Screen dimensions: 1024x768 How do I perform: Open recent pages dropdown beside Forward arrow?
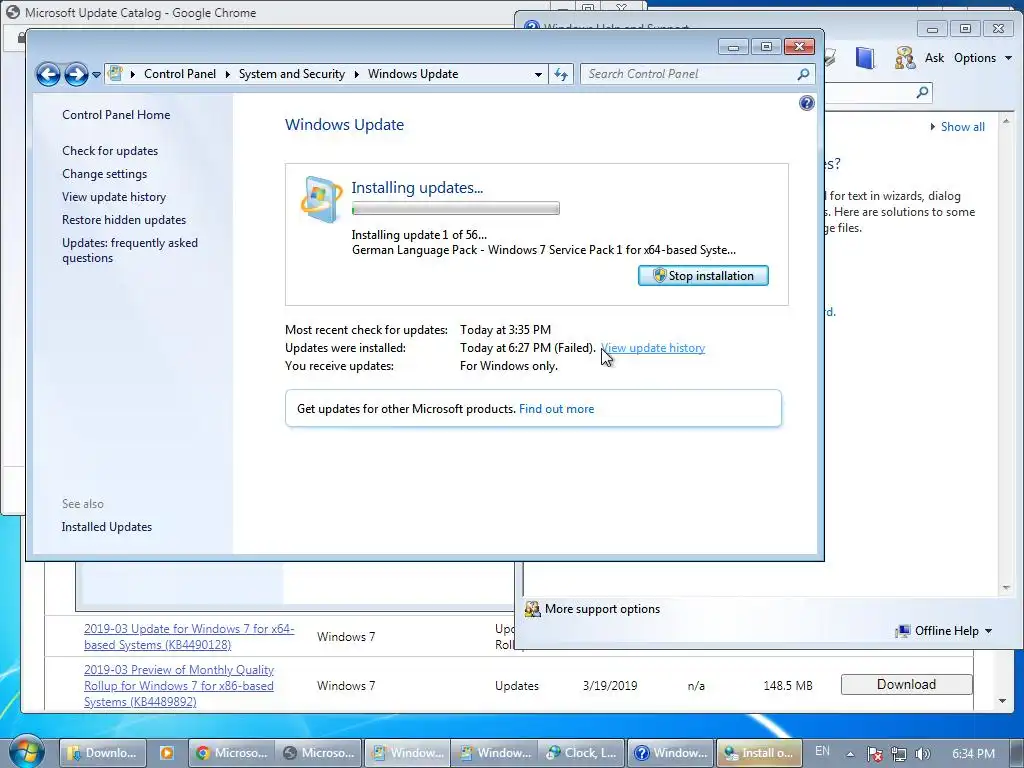coord(97,74)
